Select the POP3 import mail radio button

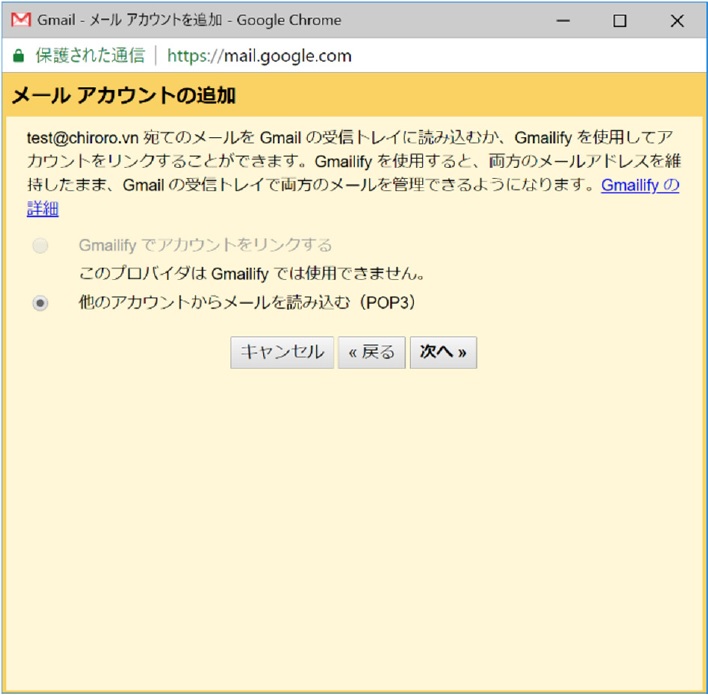40,303
